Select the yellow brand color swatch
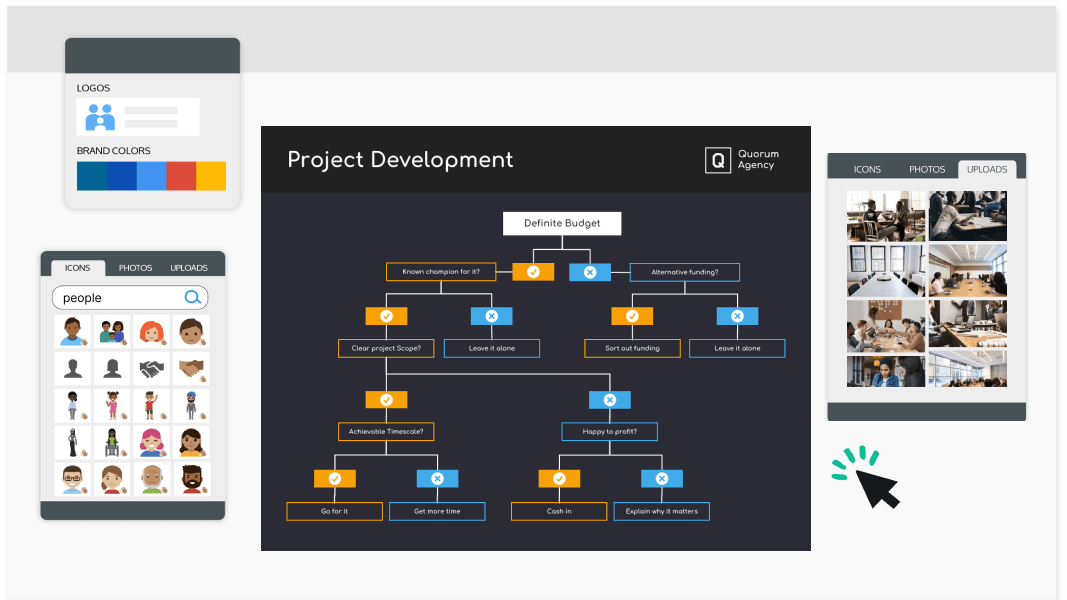1067x600 pixels. click(211, 176)
